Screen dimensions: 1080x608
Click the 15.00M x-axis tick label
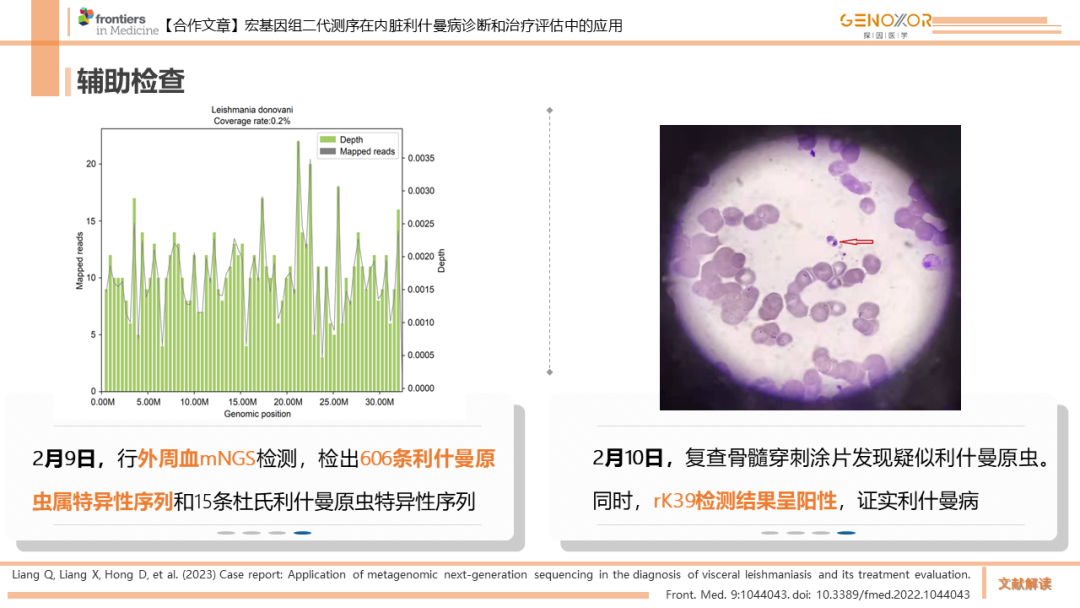tap(242, 402)
